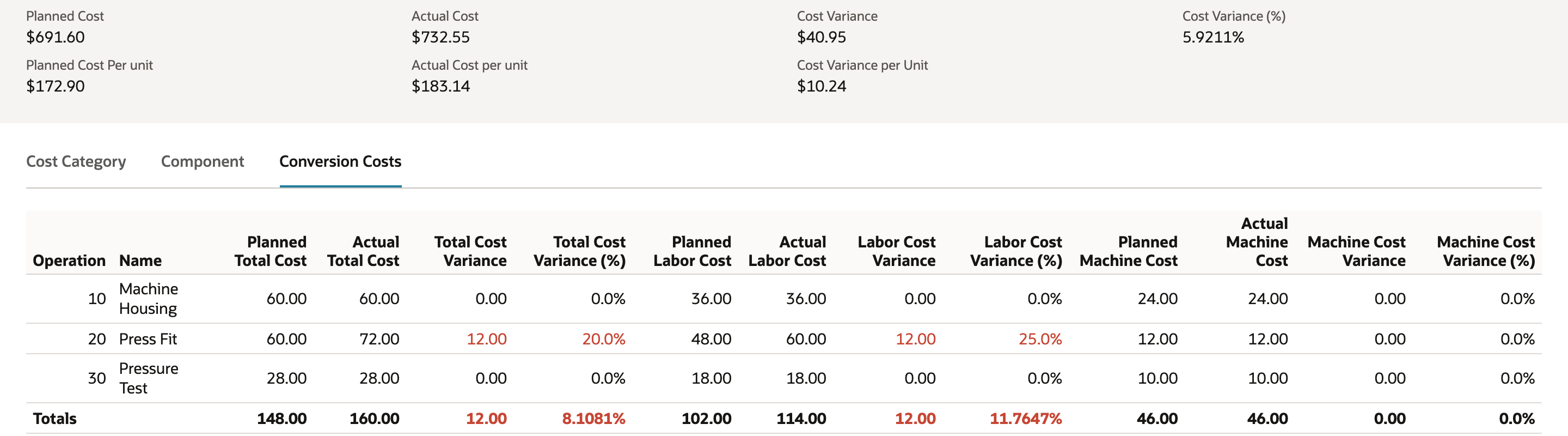
Task: Click Press Fit actual total cost 72.00
Action: 379,338
